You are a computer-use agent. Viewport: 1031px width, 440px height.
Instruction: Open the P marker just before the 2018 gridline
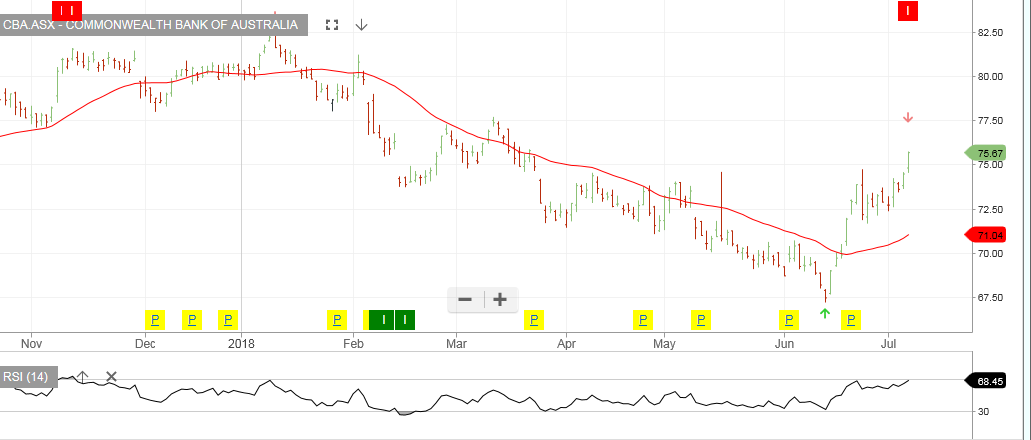click(228, 320)
